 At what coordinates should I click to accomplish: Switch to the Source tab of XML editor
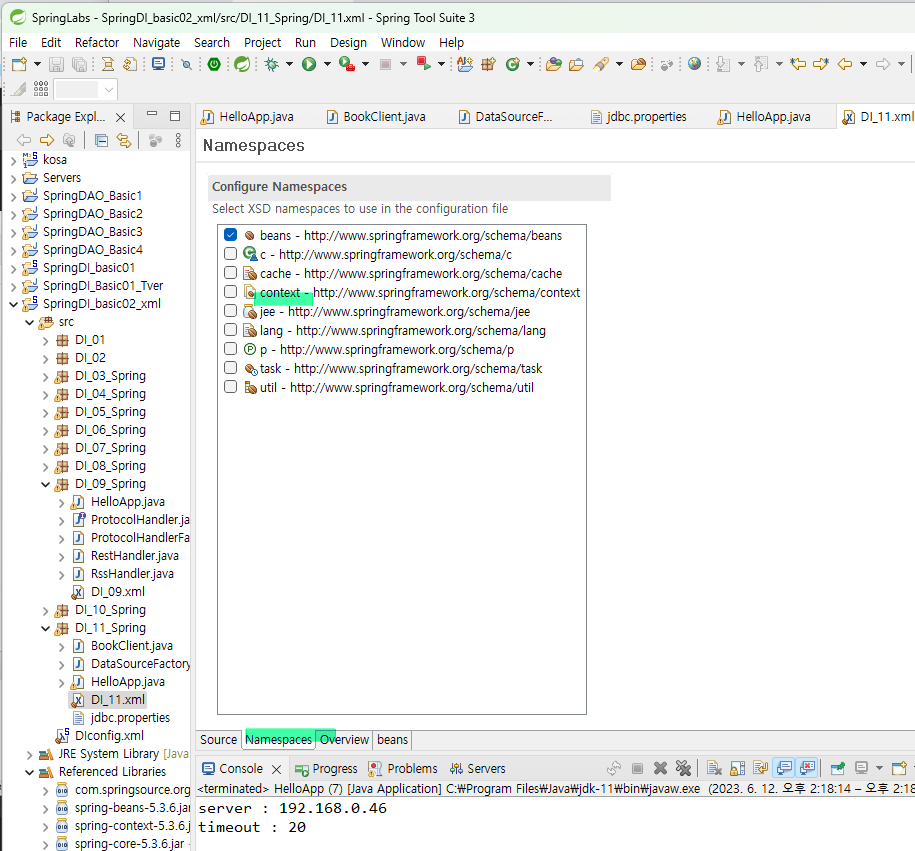(x=218, y=740)
